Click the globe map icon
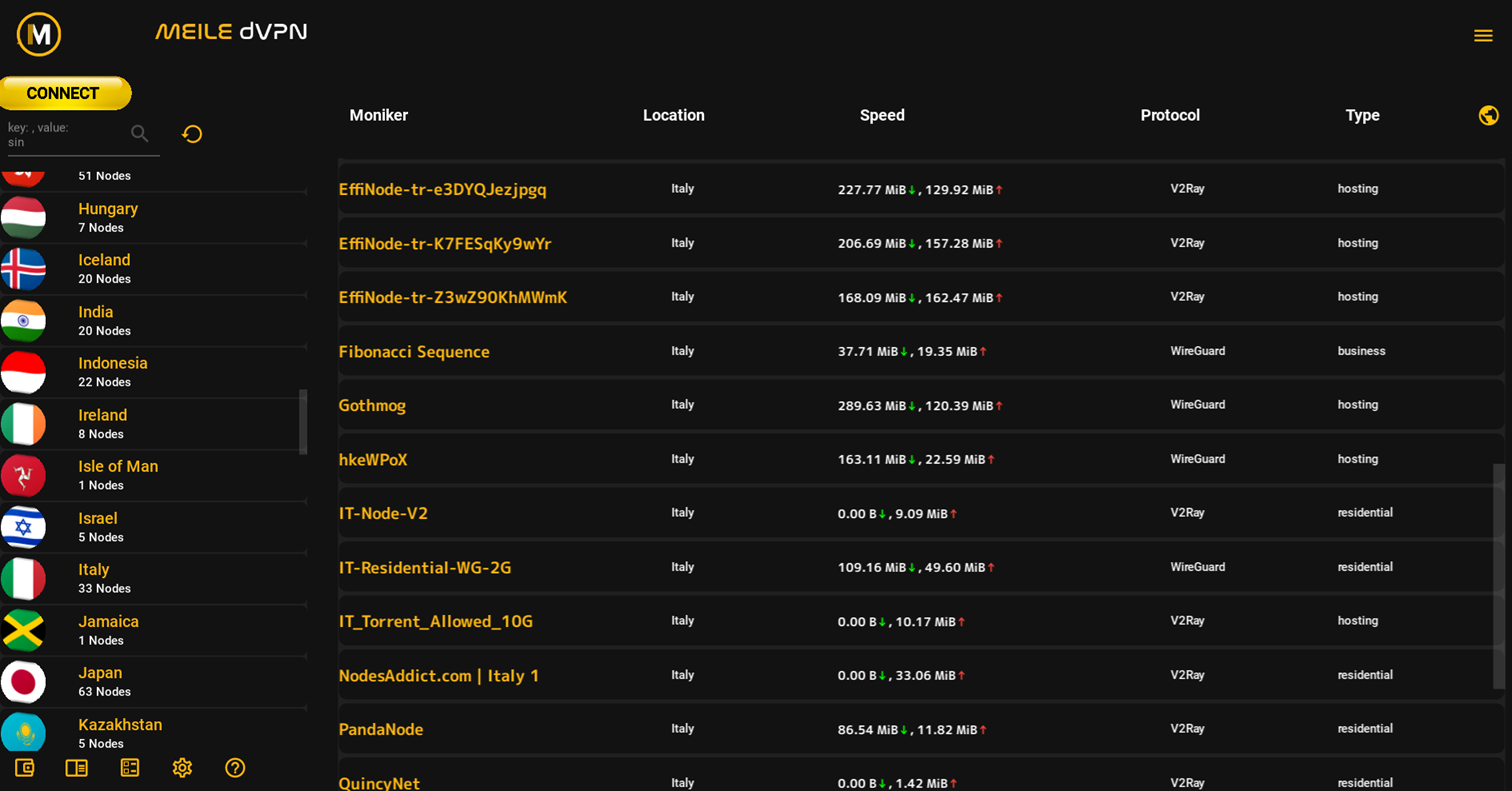Viewport: 1512px width, 791px height. pyautogui.click(x=1488, y=115)
